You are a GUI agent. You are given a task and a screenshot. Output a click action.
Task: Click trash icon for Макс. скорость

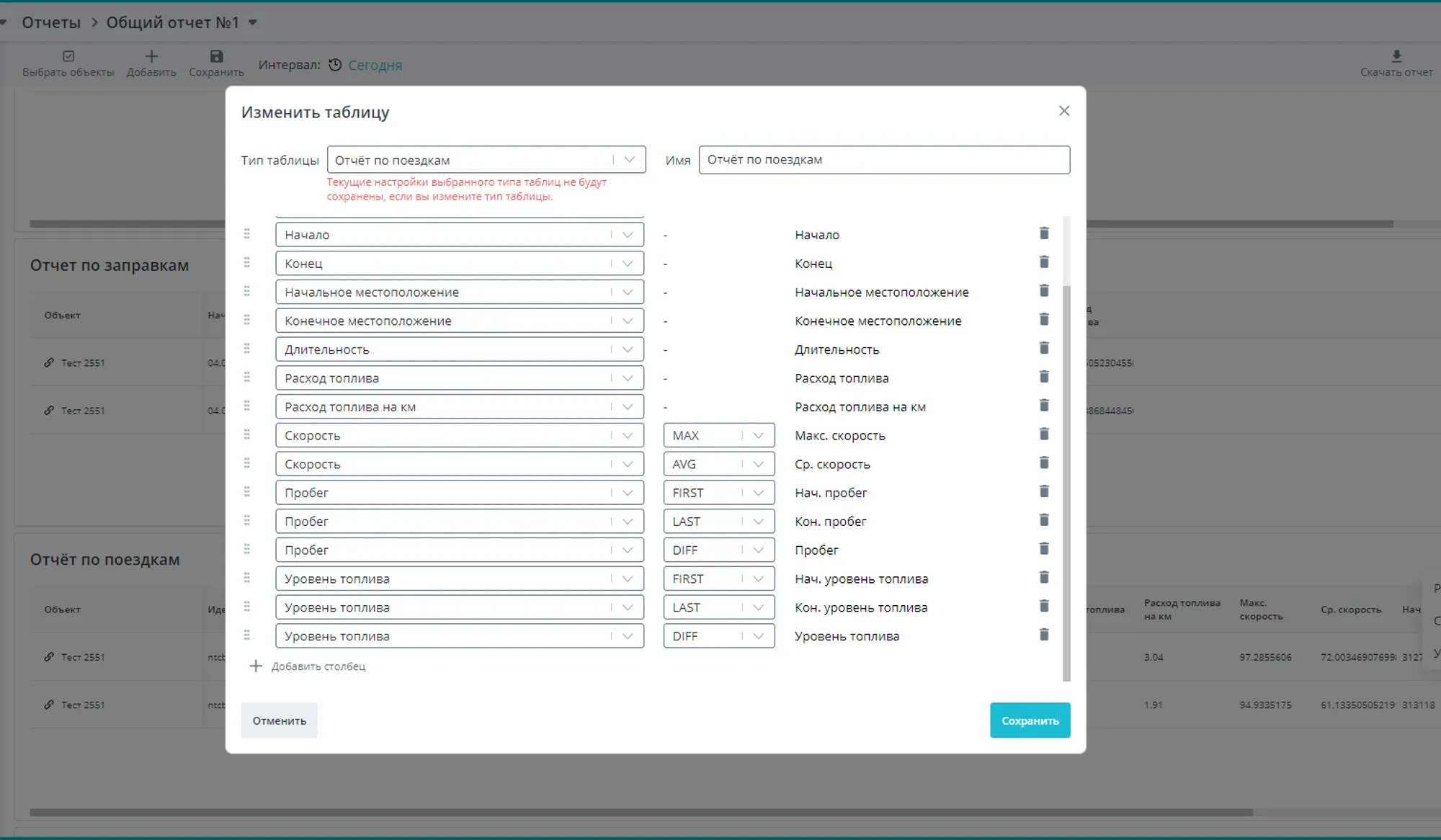click(x=1043, y=434)
